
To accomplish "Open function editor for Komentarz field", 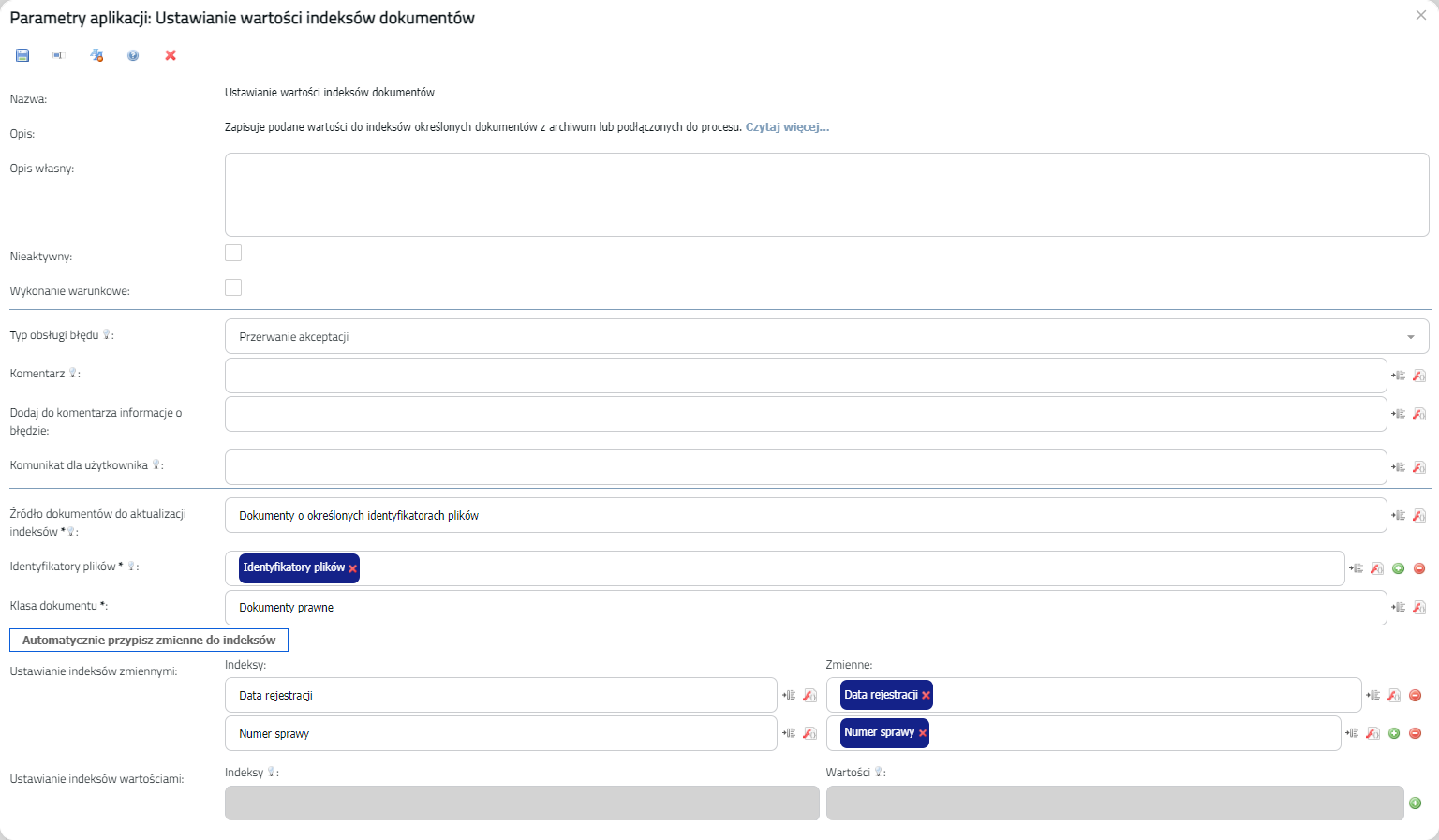I will (x=1419, y=376).
